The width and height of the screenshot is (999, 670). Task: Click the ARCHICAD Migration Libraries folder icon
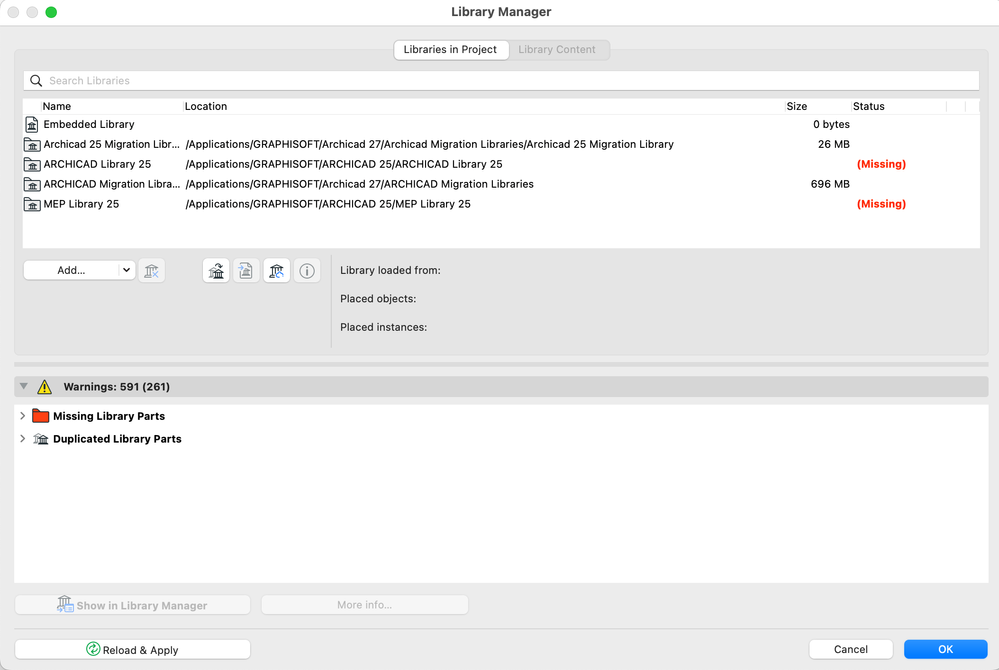pyautogui.click(x=32, y=184)
